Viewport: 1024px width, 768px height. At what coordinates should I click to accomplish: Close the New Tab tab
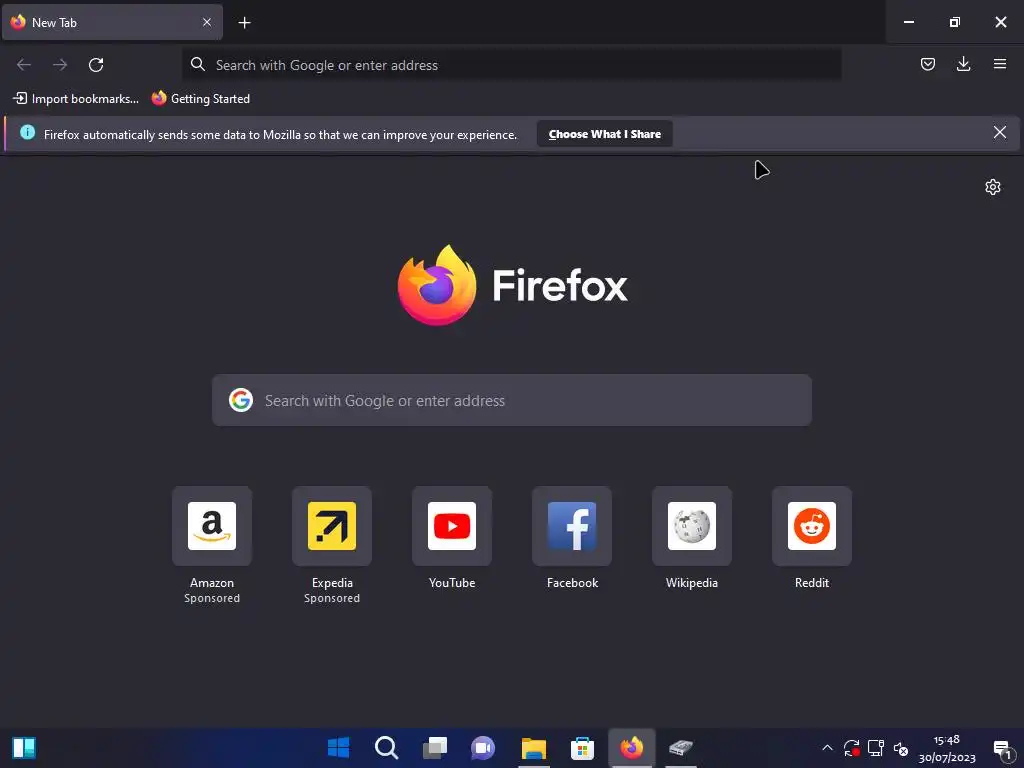click(206, 22)
